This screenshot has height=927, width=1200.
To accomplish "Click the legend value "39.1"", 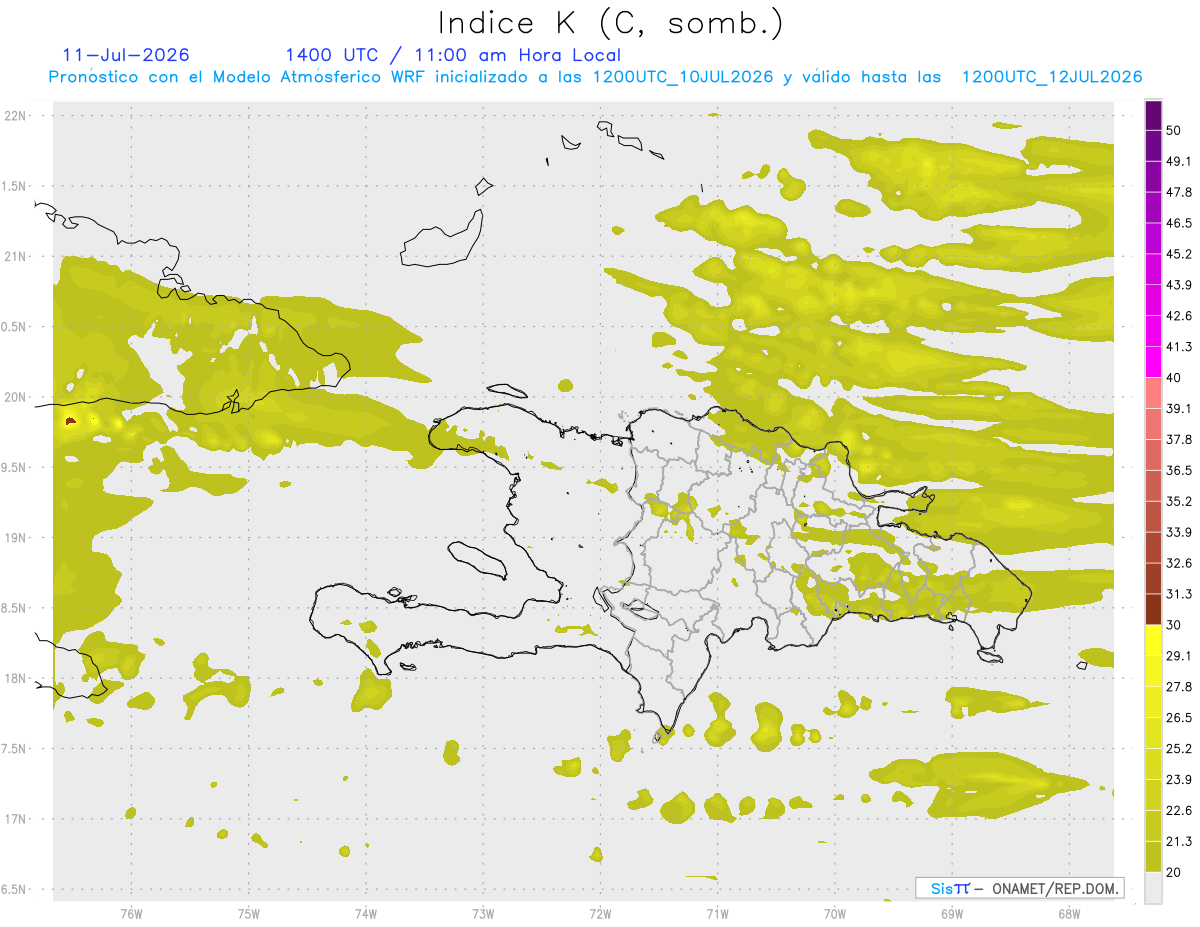I will [1179, 408].
